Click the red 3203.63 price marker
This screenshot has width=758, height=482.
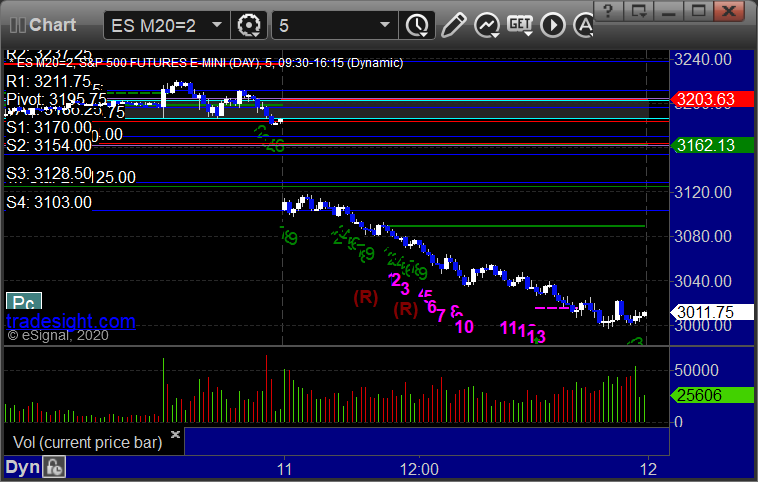(x=712, y=99)
